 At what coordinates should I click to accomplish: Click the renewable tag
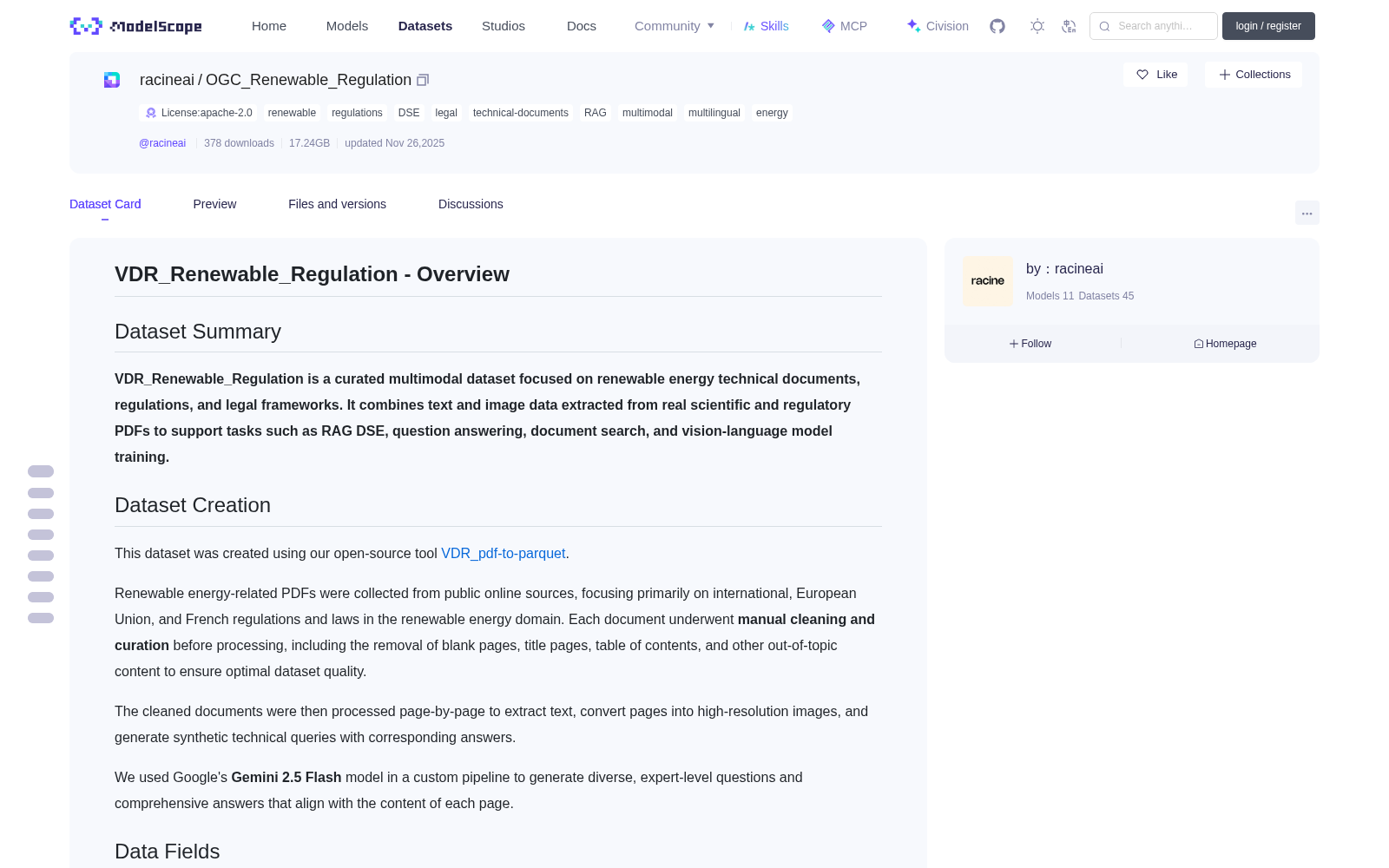292,113
